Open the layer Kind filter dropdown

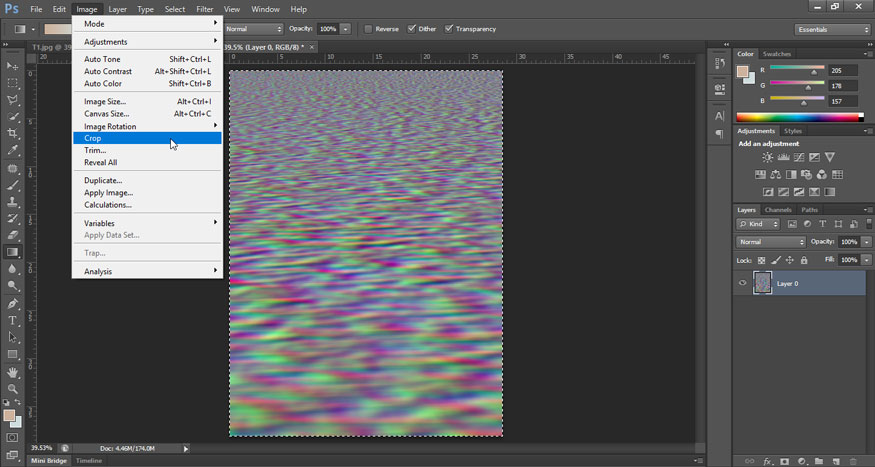(757, 224)
